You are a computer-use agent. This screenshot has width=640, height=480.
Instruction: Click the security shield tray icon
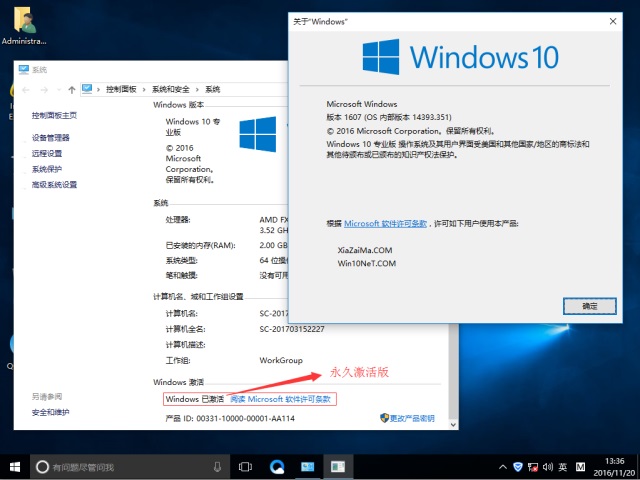coord(516,467)
